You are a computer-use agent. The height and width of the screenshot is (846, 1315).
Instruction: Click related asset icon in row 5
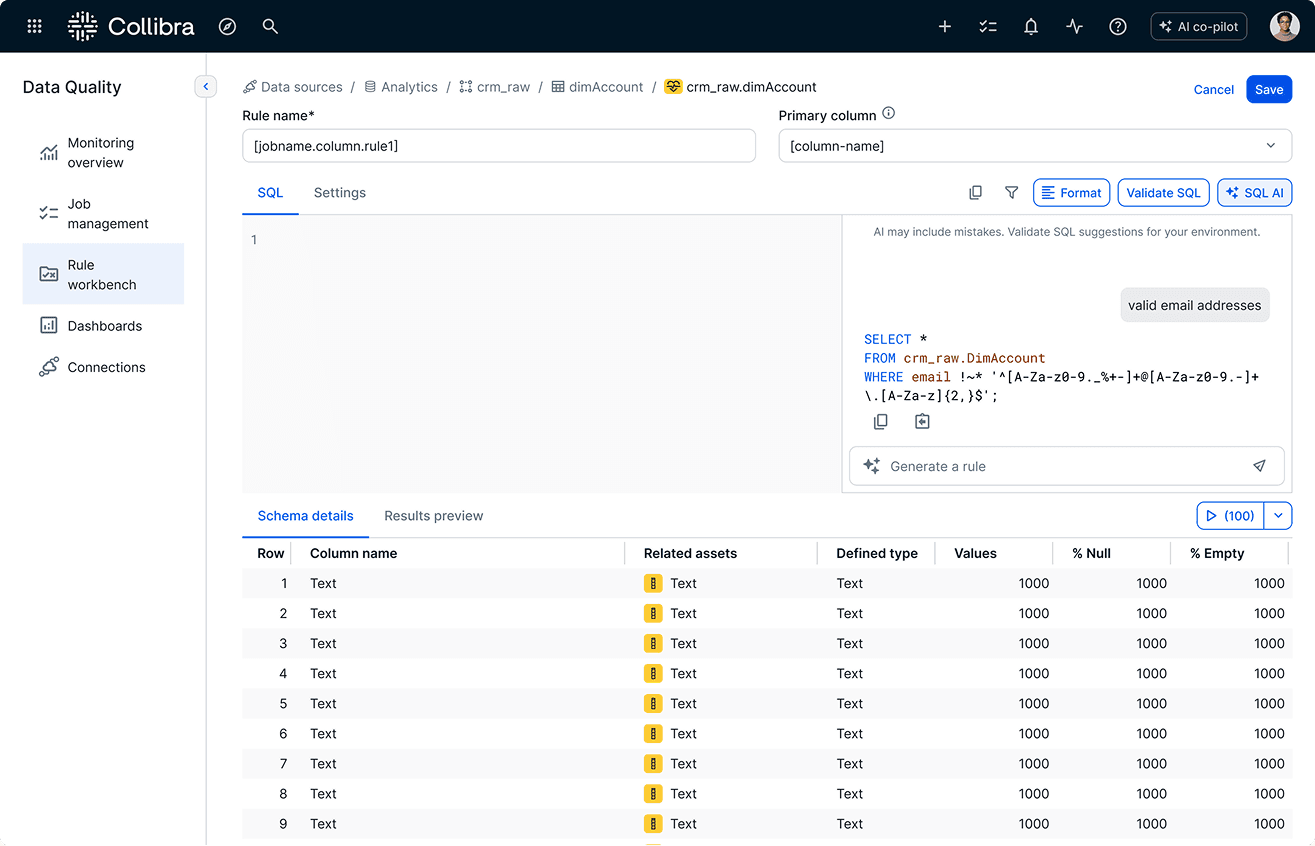pos(653,703)
